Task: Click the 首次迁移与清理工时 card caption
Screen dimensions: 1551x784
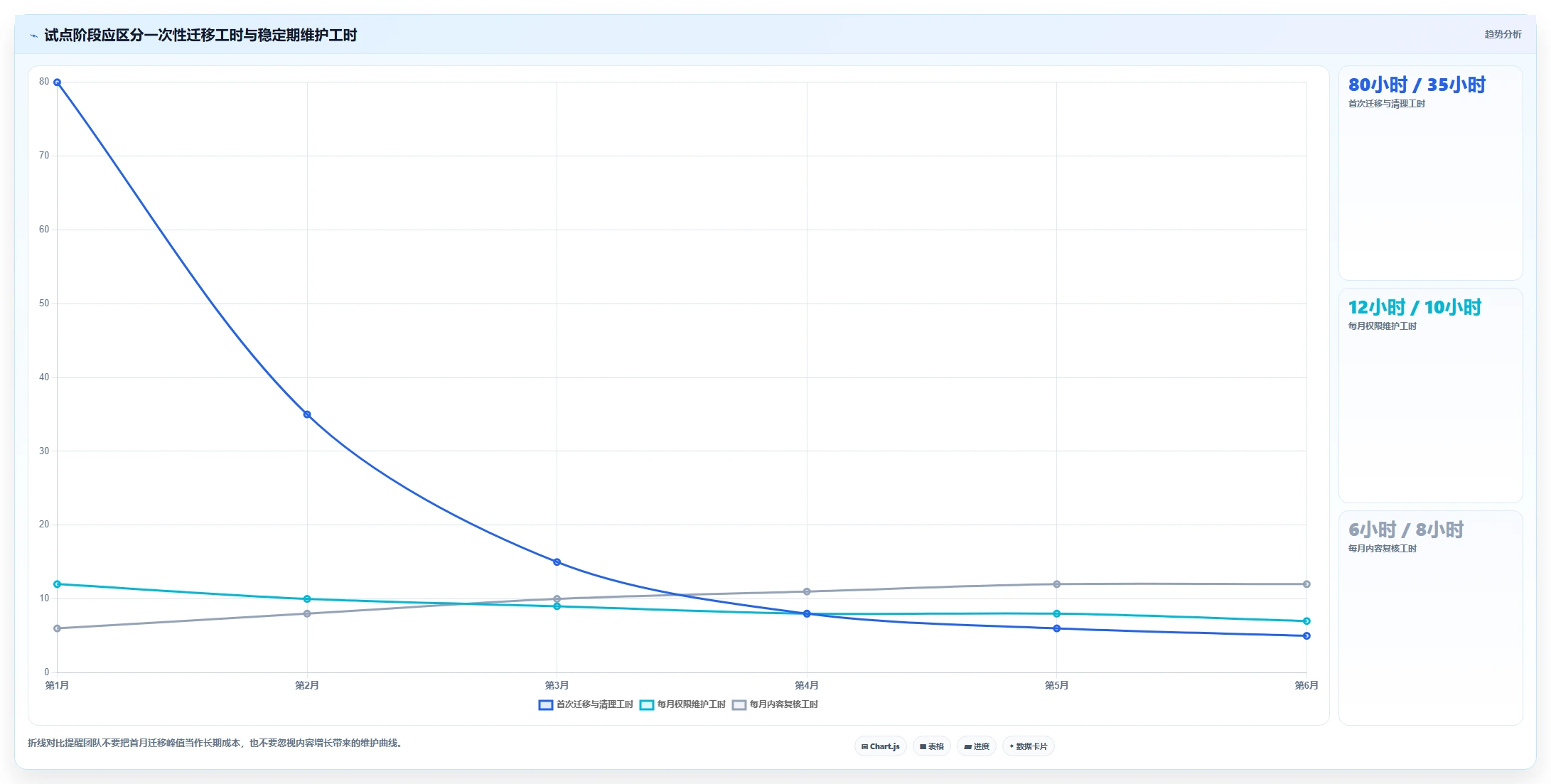Action: 1387,104
